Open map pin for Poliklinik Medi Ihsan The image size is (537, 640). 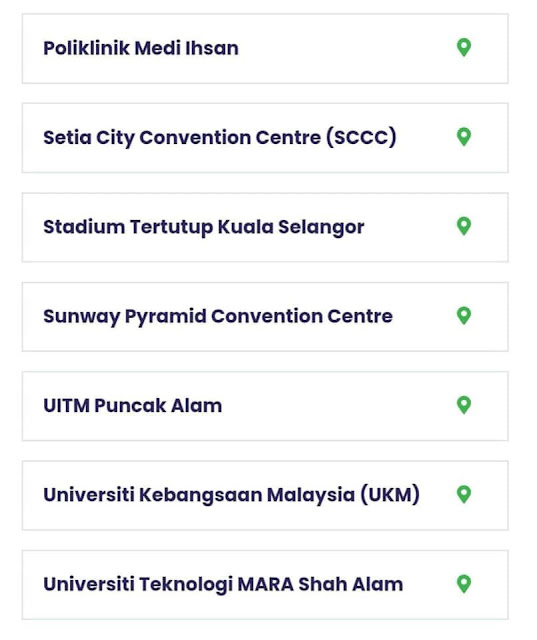pyautogui.click(x=464, y=47)
